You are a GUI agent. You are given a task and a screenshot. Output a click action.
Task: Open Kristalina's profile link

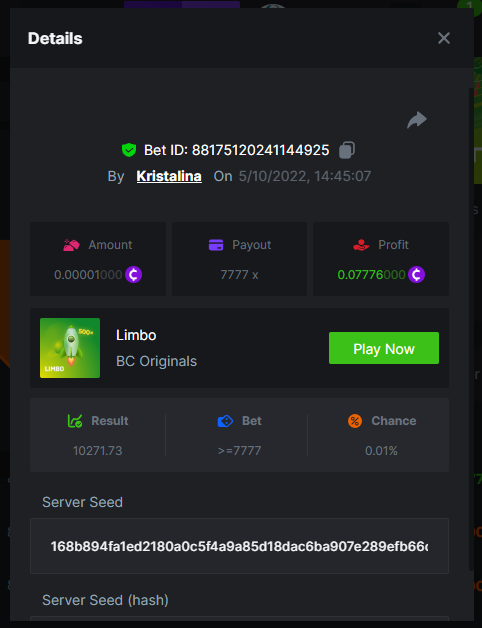169,176
